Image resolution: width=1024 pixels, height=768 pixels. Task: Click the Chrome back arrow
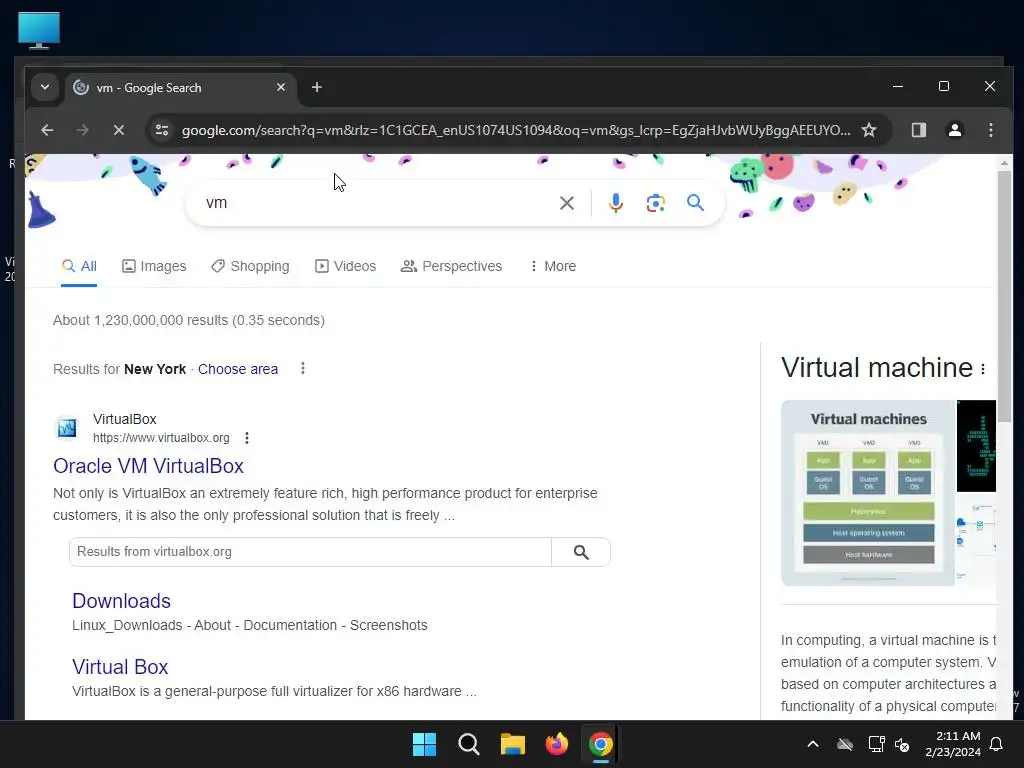coord(47,130)
